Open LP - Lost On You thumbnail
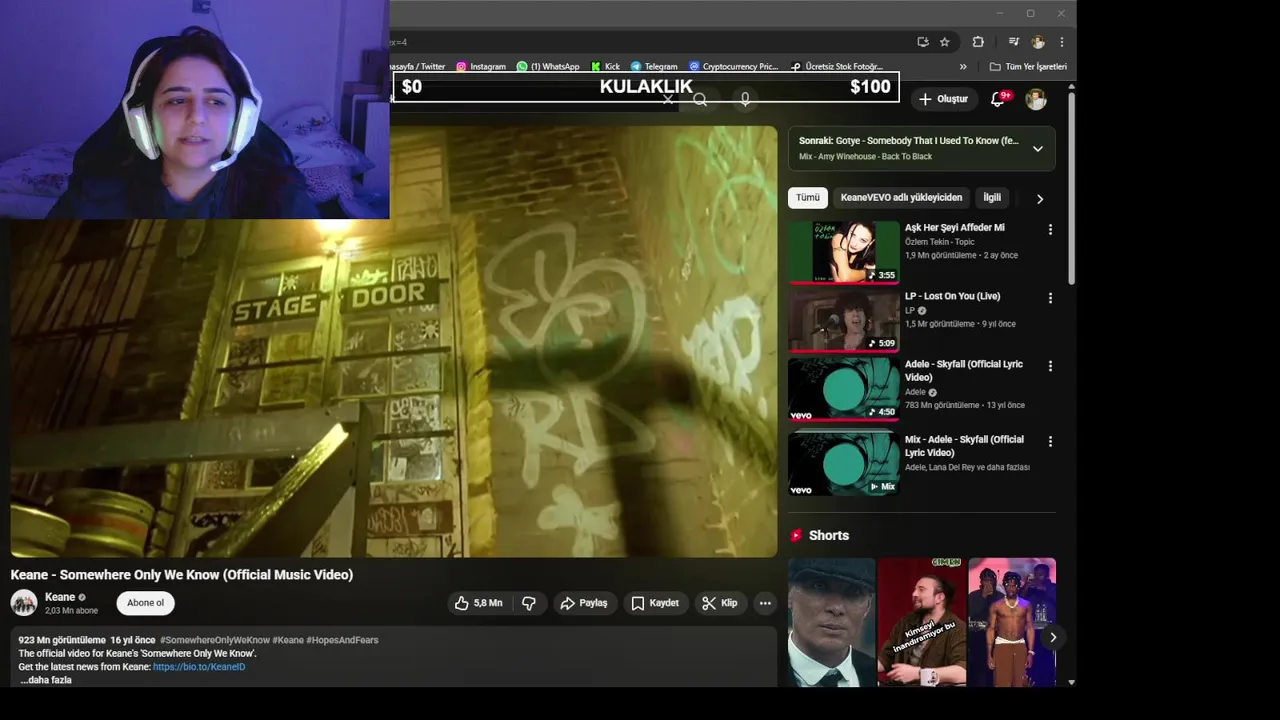The height and width of the screenshot is (720, 1280). point(844,321)
